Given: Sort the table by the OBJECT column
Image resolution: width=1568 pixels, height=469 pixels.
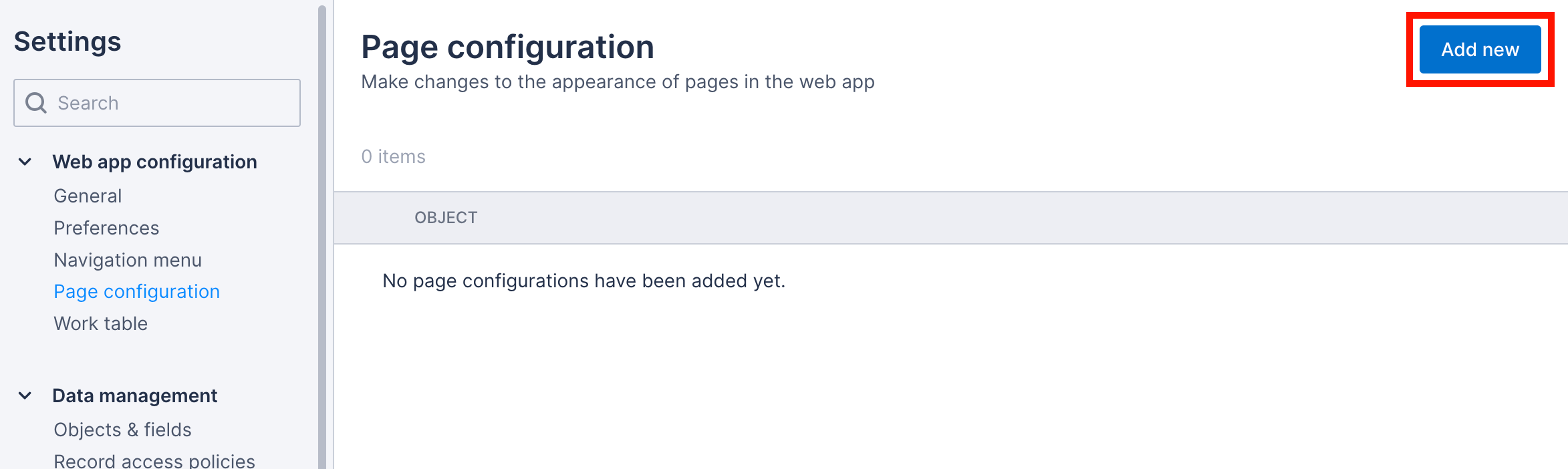Looking at the screenshot, I should pos(446,217).
